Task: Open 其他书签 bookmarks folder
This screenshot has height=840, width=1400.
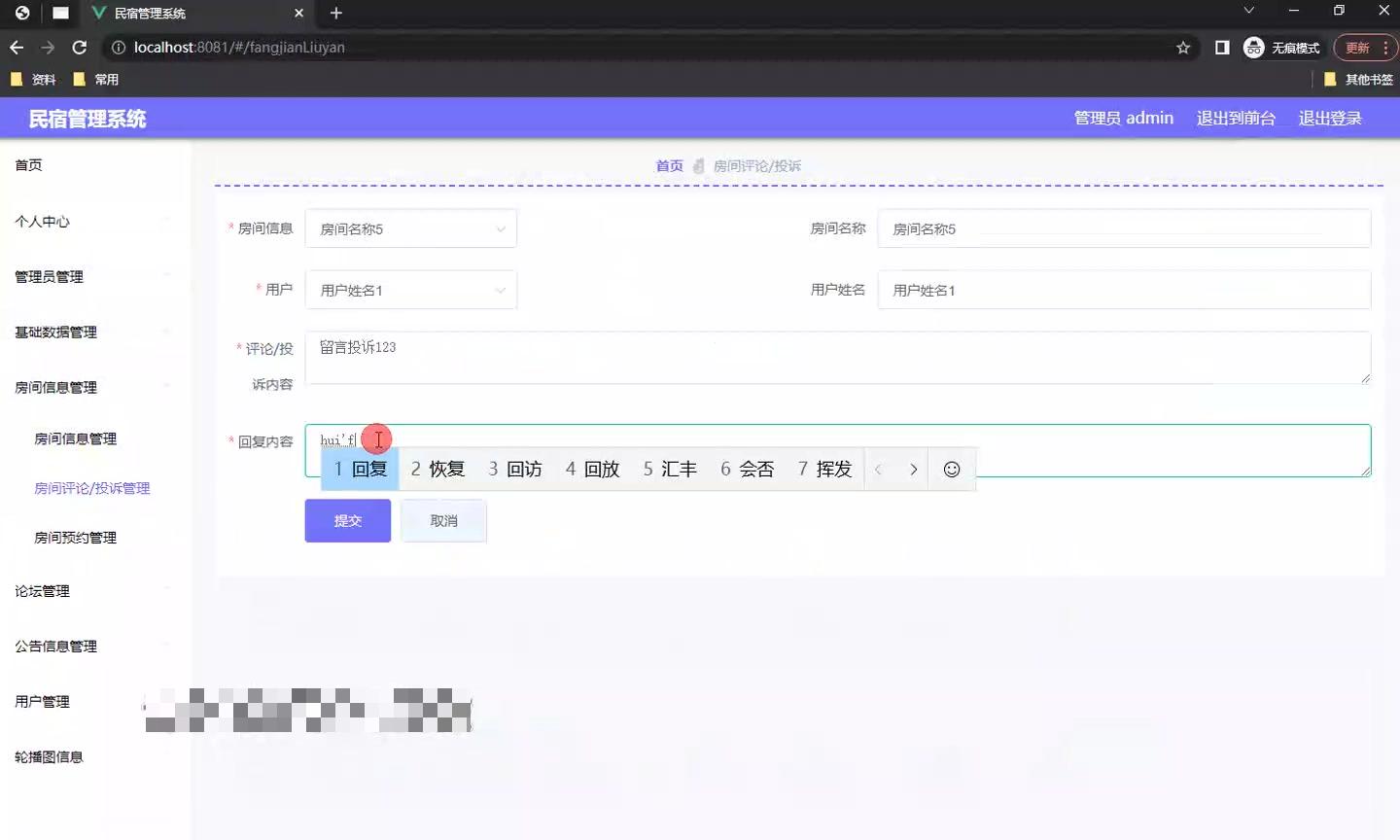Action: pos(1358,80)
